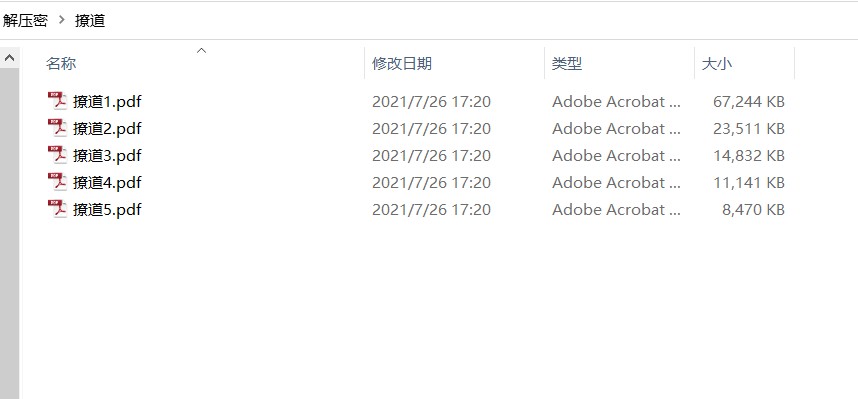Viewport: 858px width, 399px height.
Task: Select the 撩道2.pdf PDF icon
Action: 57,128
